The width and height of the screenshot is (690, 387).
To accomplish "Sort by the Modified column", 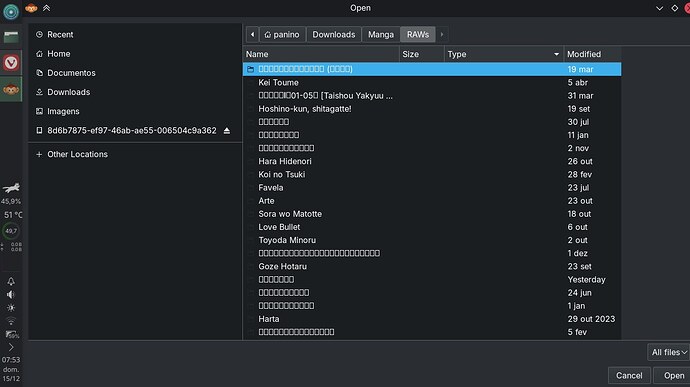I will (x=592, y=54).
